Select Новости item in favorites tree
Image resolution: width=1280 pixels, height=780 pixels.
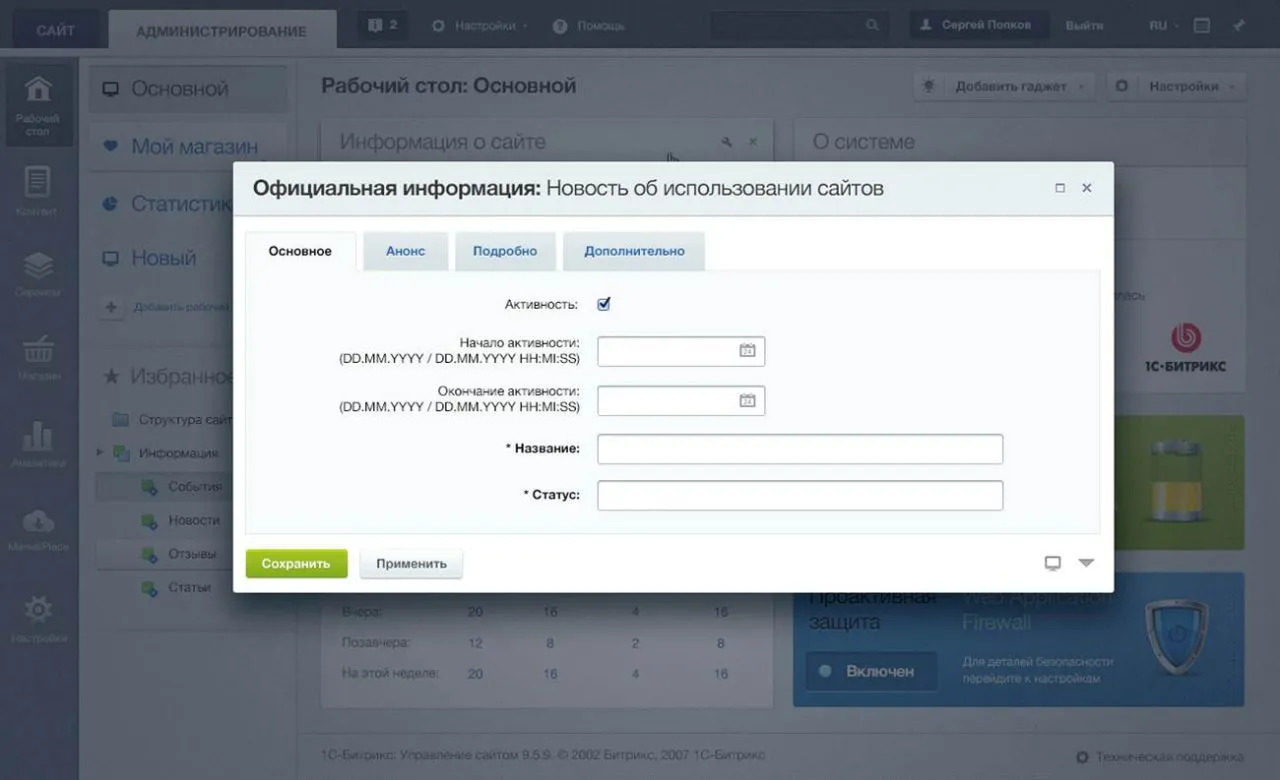[x=193, y=520]
